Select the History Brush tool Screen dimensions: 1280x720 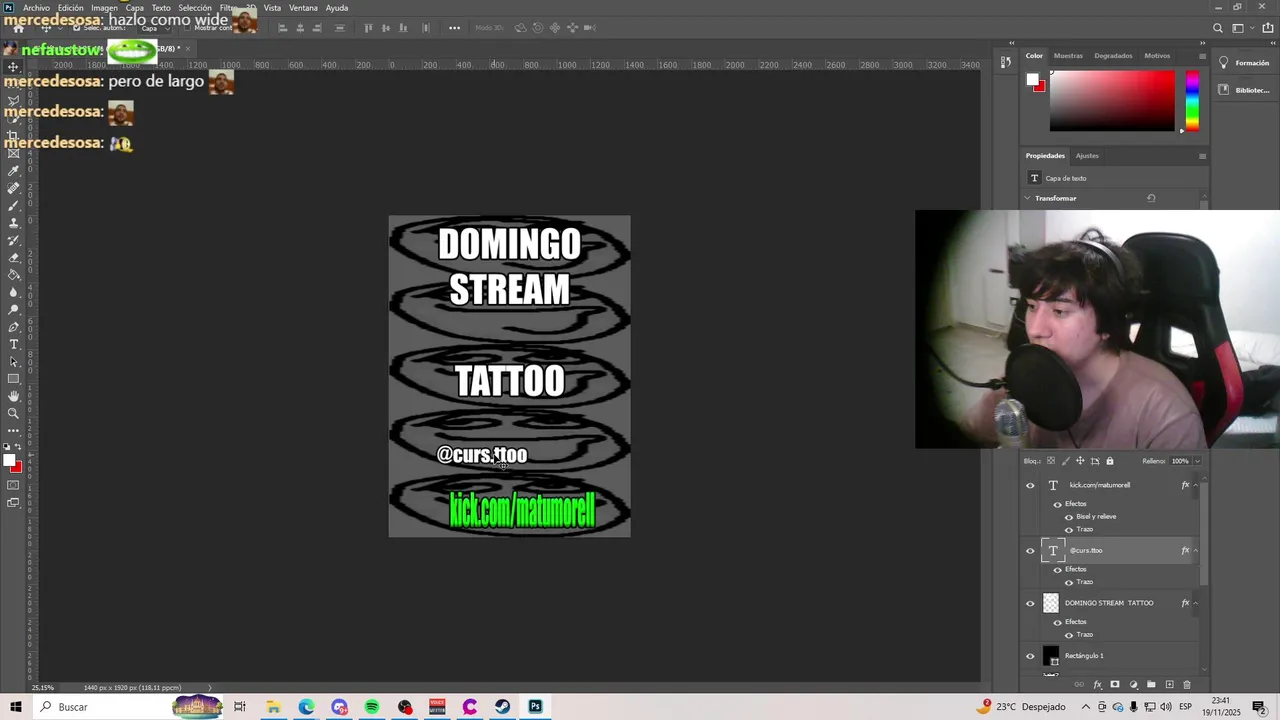[13, 240]
